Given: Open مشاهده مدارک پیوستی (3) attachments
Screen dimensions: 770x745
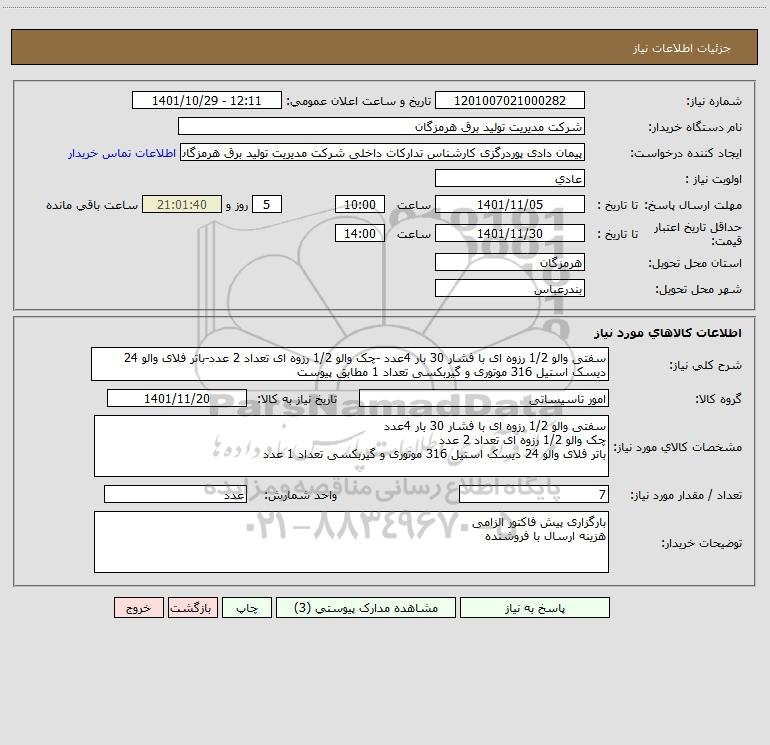Looking at the screenshot, I should 366,607.
